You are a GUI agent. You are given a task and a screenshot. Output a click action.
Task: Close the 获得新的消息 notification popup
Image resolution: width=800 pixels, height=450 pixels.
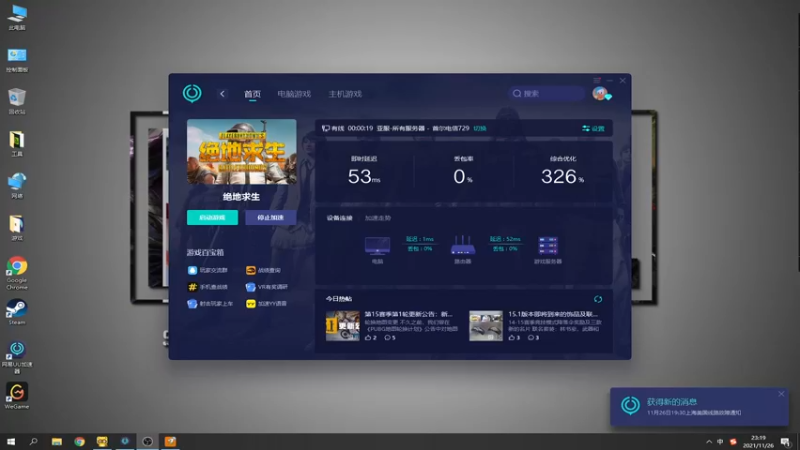(781, 394)
